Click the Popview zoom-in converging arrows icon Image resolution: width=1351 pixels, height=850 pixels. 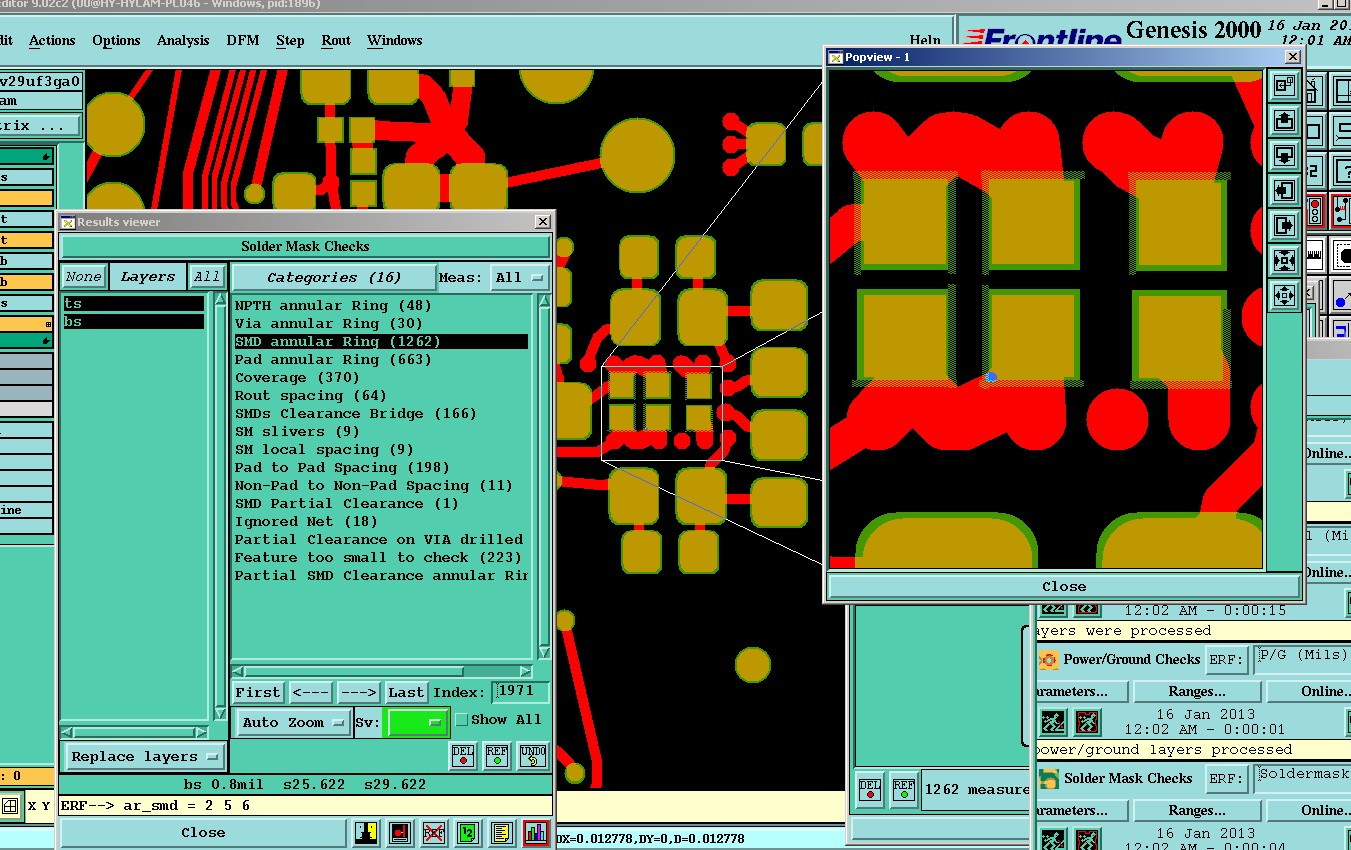point(1284,260)
